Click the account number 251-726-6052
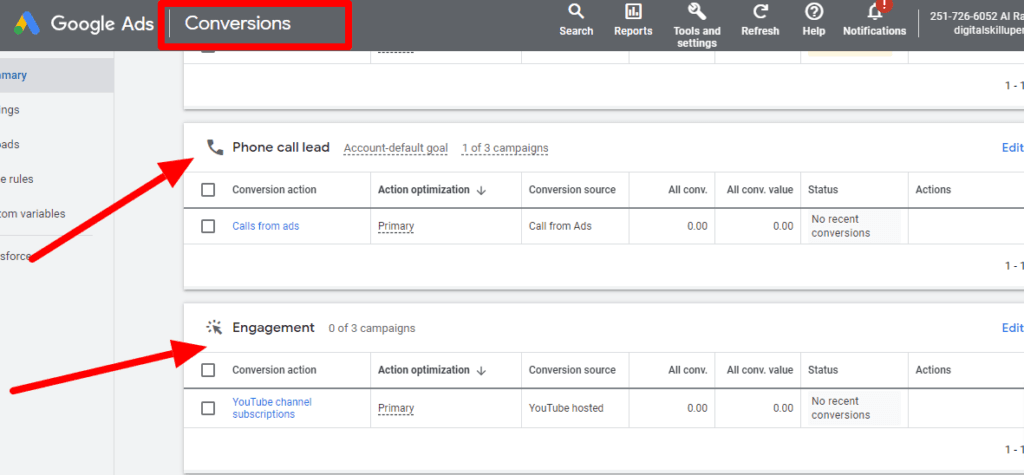The image size is (1024, 475). (x=961, y=16)
